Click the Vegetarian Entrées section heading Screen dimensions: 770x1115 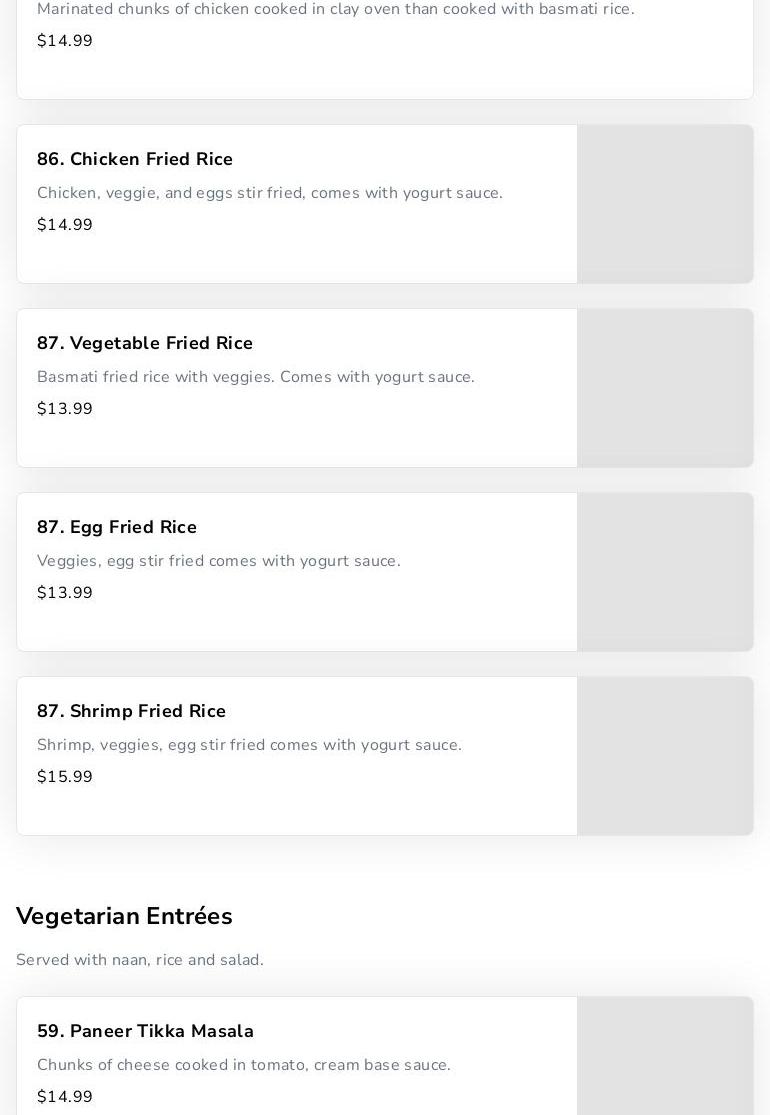pos(124,917)
